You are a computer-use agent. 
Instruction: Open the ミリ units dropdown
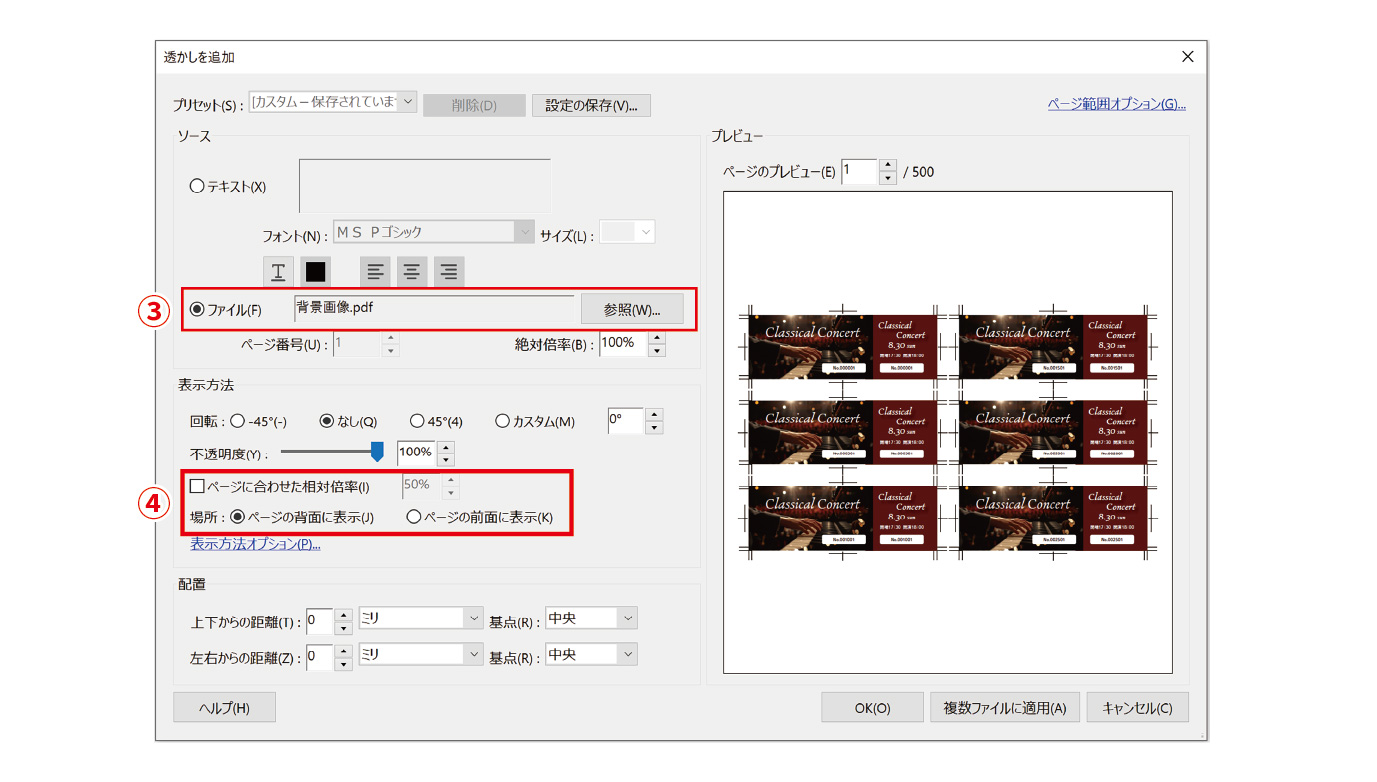pos(473,617)
